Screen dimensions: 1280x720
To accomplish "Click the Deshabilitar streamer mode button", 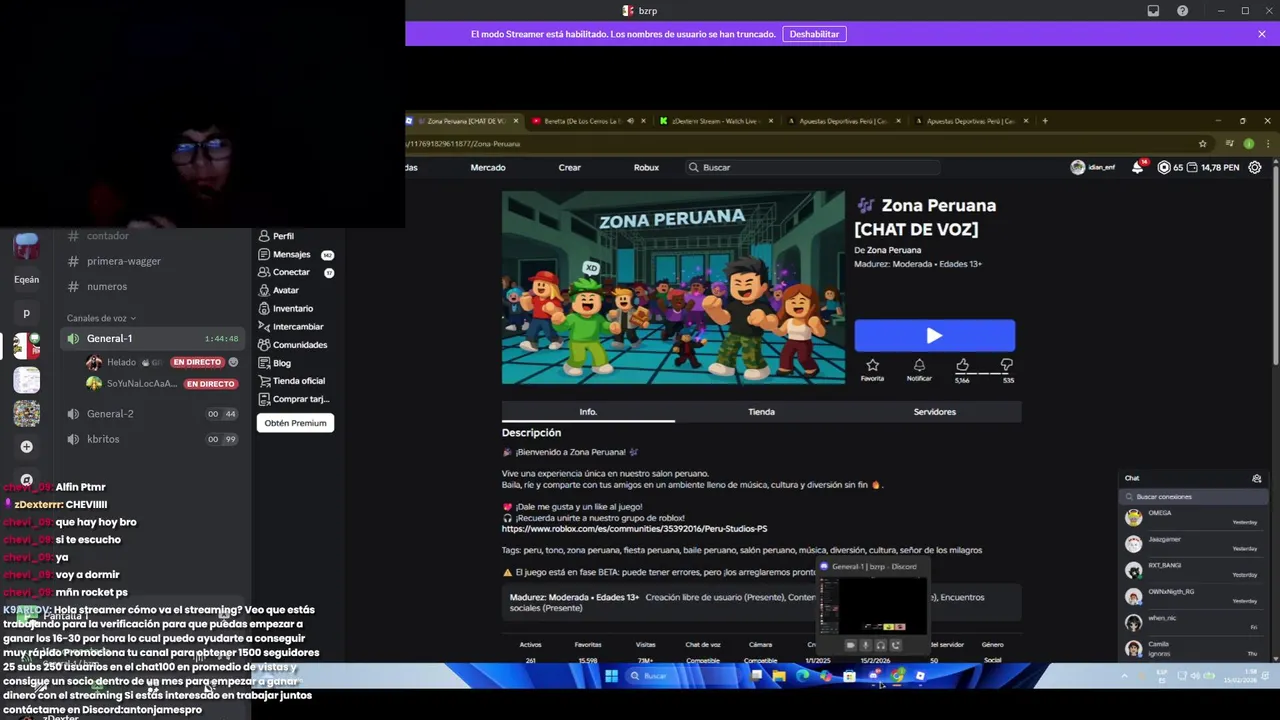I will (x=814, y=34).
